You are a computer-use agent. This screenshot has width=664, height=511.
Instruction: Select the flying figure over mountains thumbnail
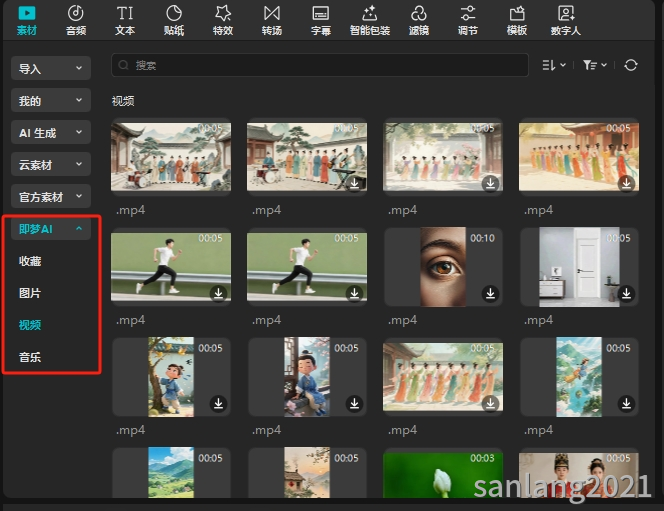[x=579, y=377]
